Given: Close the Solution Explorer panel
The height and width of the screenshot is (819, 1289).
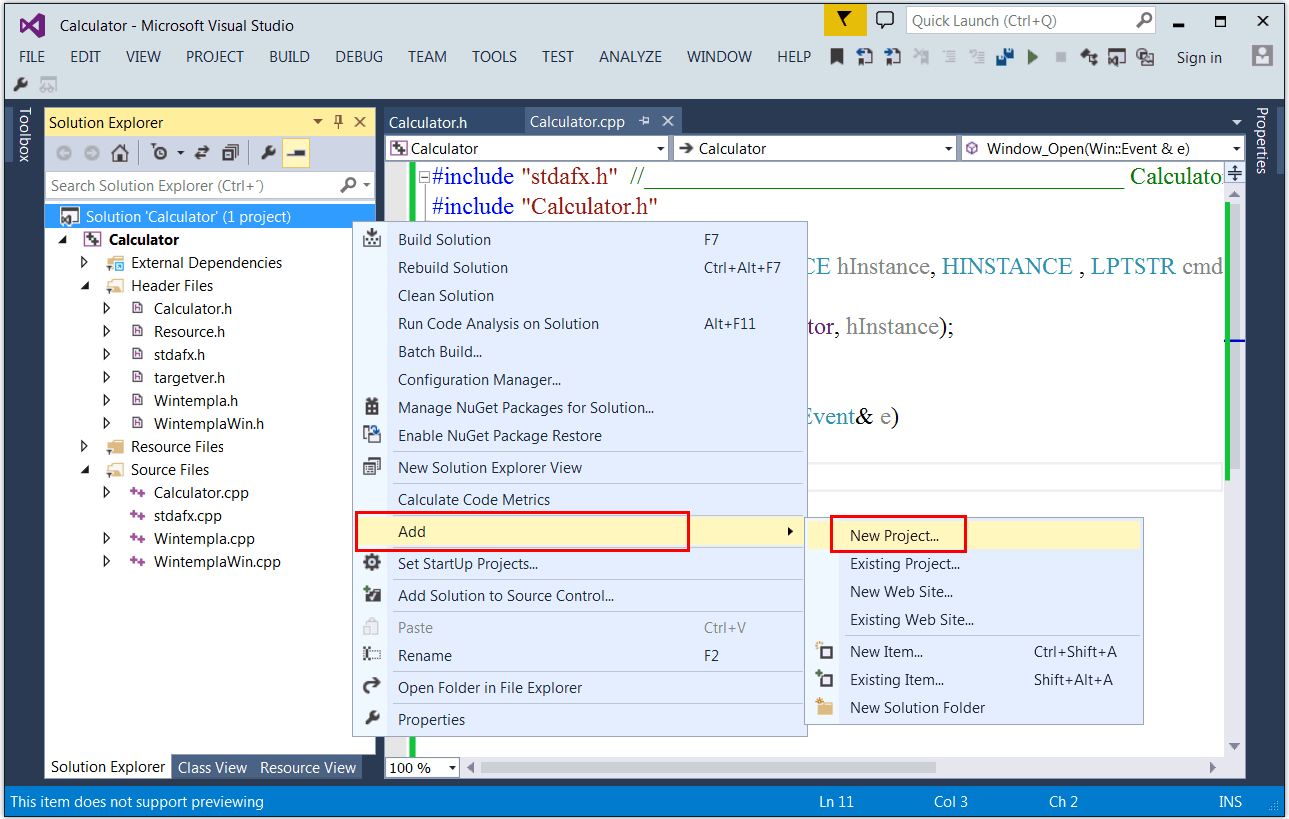Looking at the screenshot, I should coord(360,122).
